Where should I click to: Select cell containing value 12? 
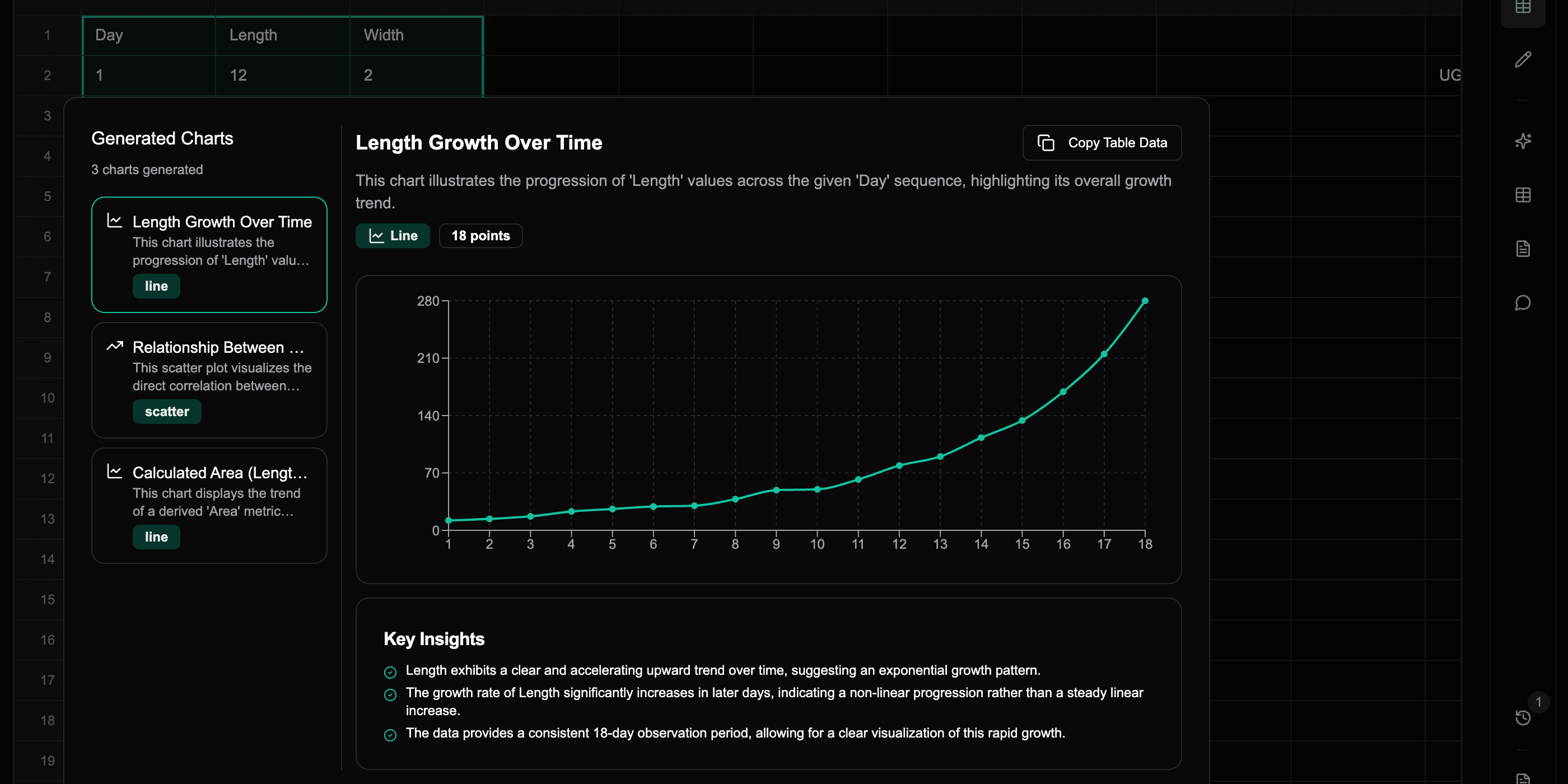coord(282,76)
